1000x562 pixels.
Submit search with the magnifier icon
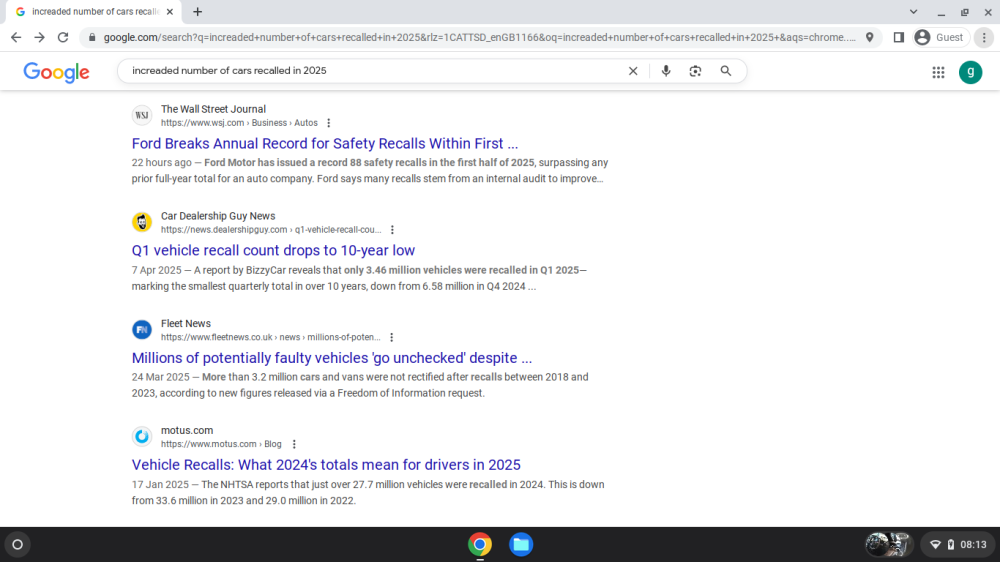[726, 71]
